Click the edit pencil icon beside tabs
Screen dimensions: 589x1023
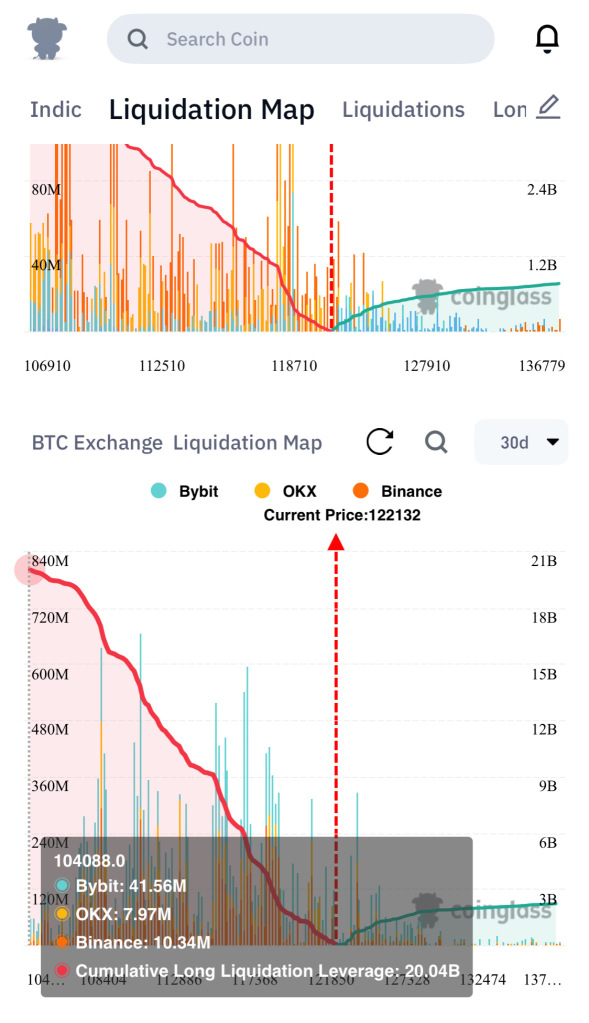548,107
